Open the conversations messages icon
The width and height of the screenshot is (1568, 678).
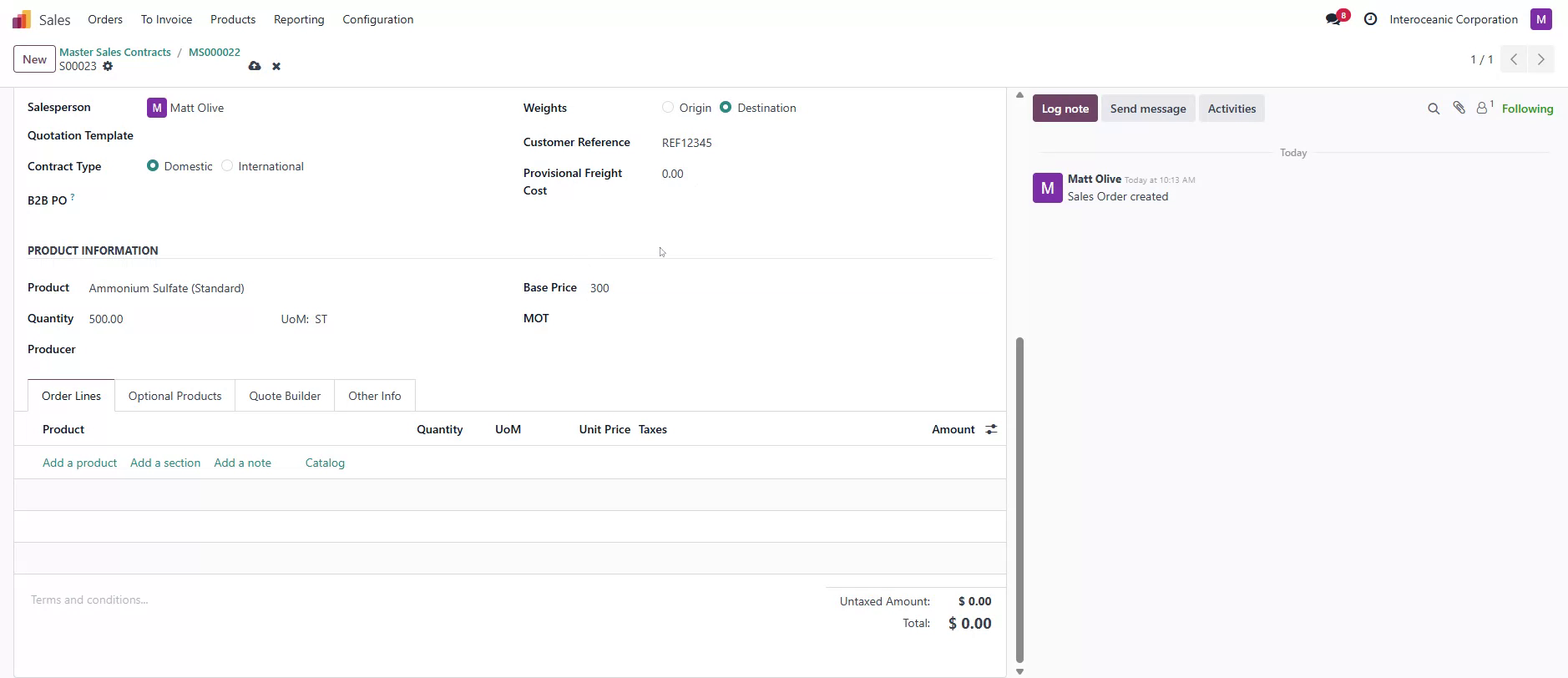pos(1333,19)
